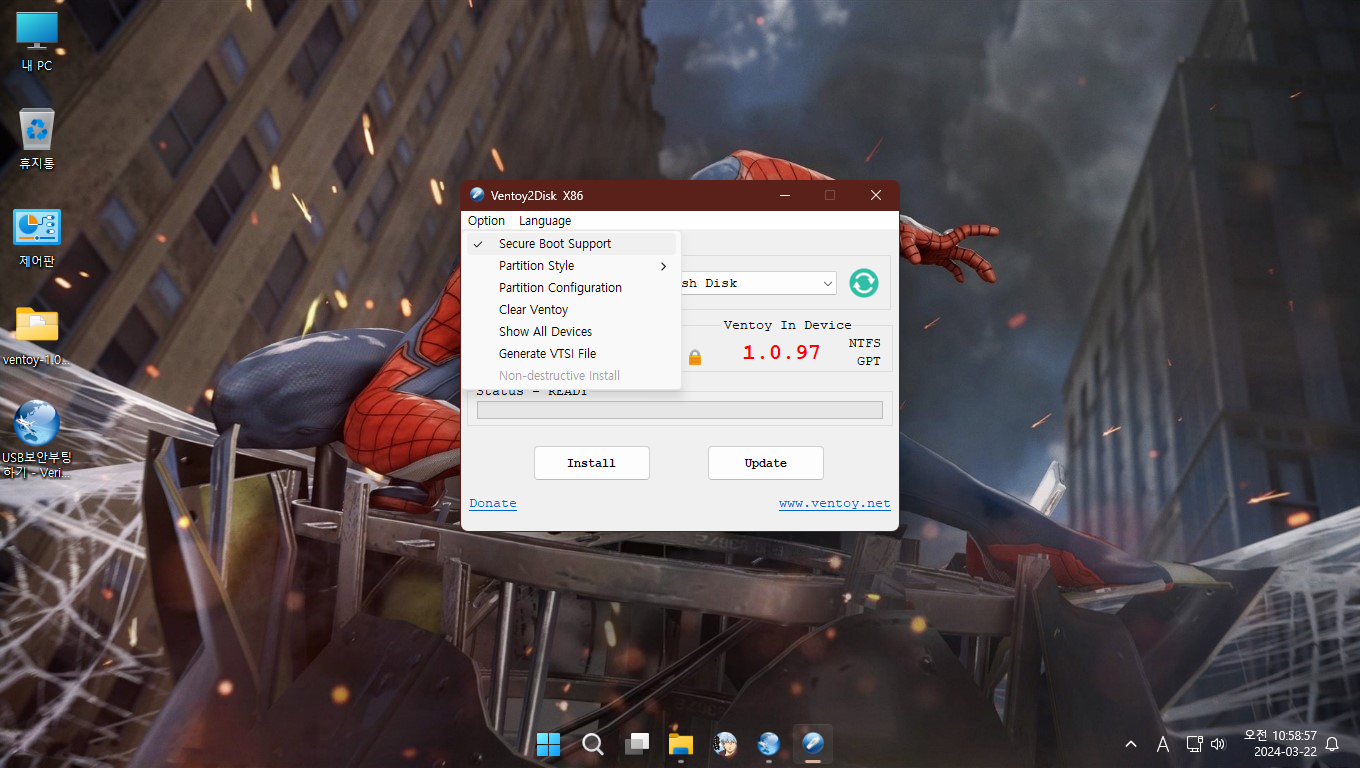
Task: Click the 1.0.97 device version text
Action: coord(781,352)
